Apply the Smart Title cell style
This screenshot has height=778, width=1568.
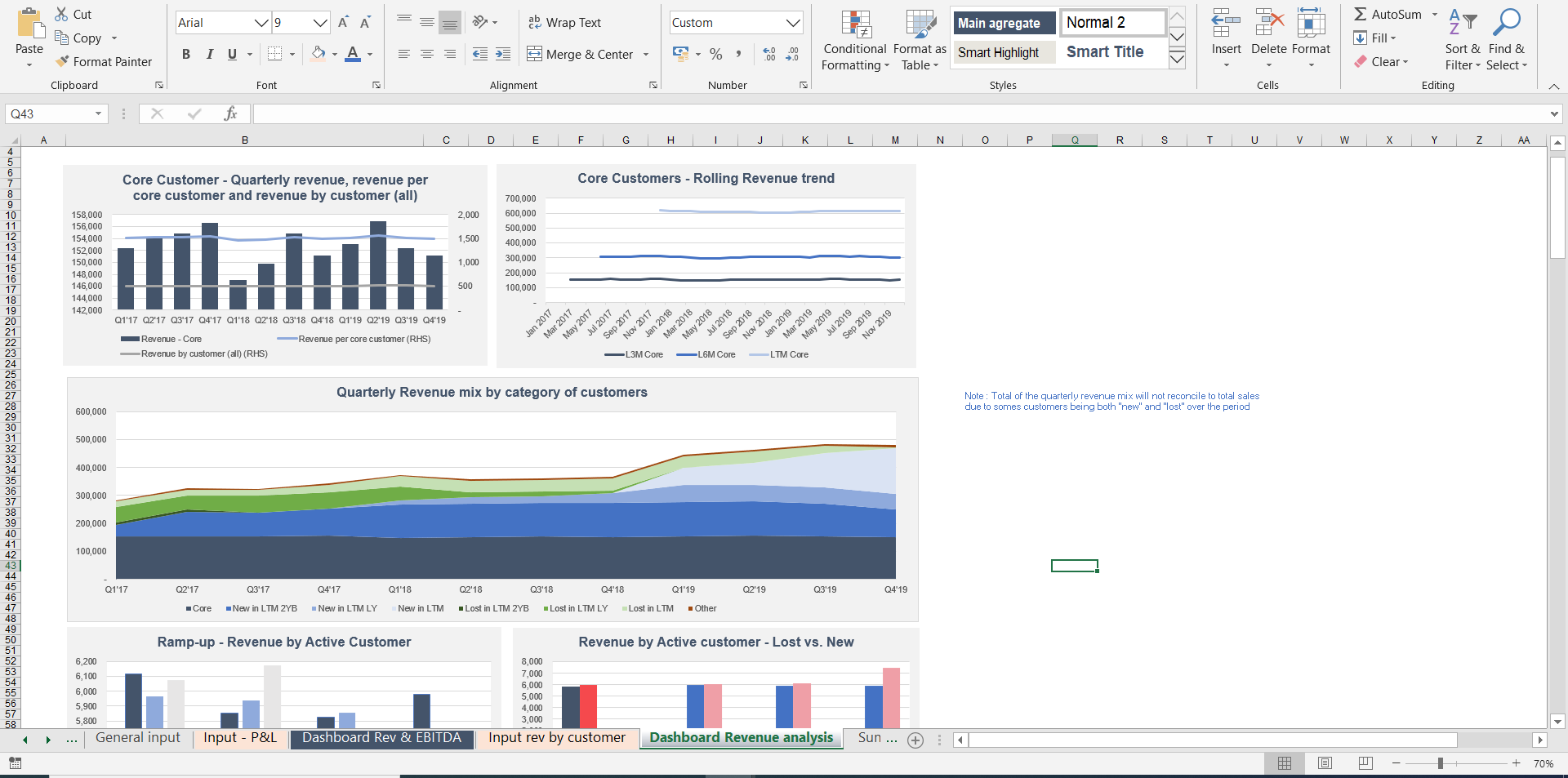click(x=1112, y=52)
